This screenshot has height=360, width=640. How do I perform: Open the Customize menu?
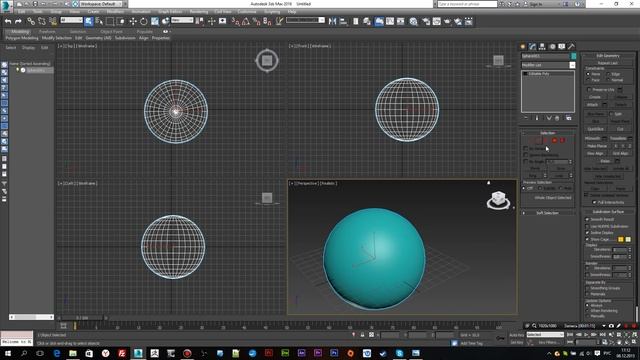click(x=247, y=12)
